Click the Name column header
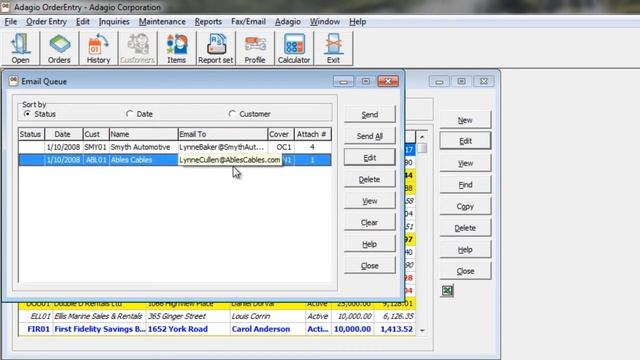Image resolution: width=640 pixels, height=360 pixels. click(143, 134)
